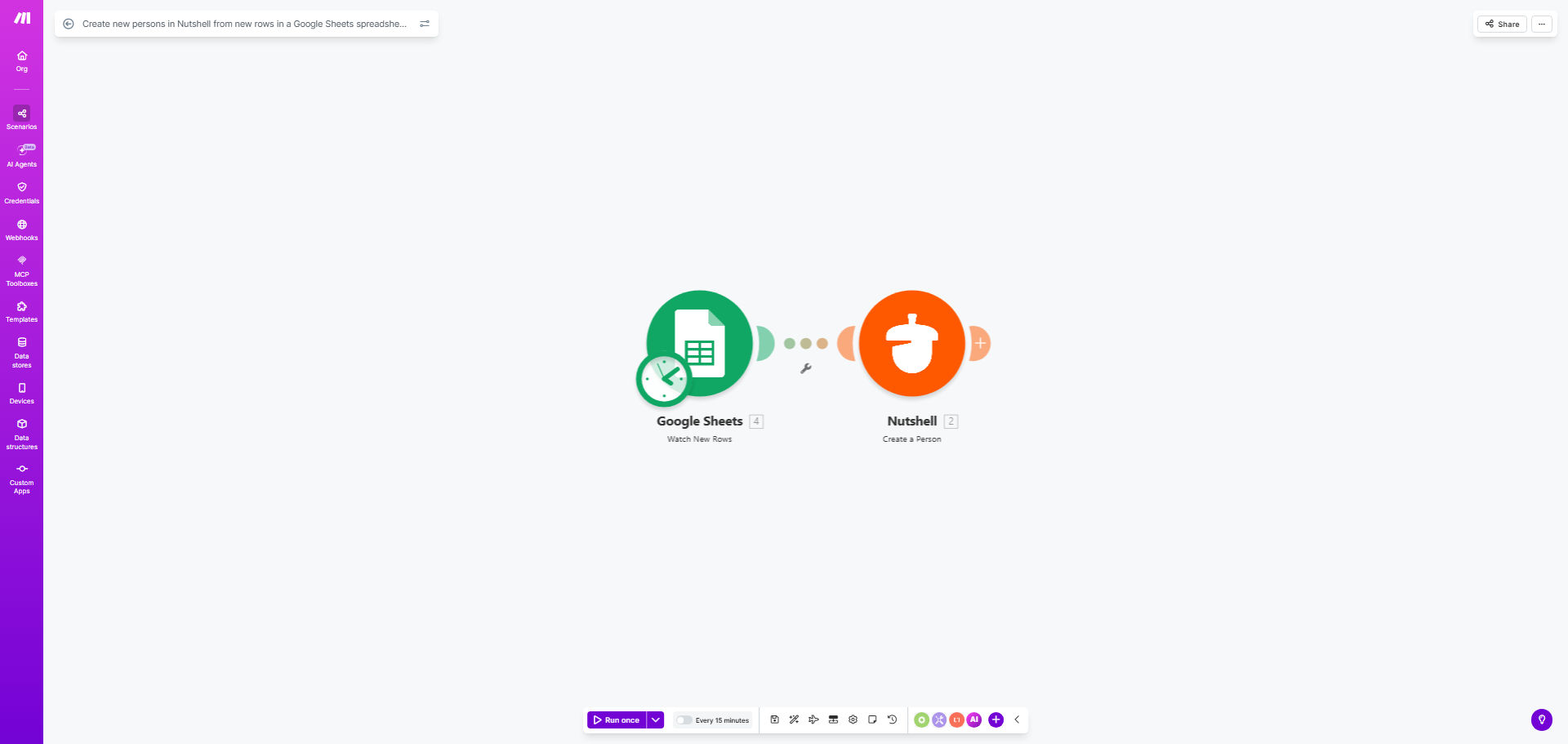This screenshot has height=744, width=1568.
Task: Open Webhooks in sidebar
Action: (x=22, y=230)
